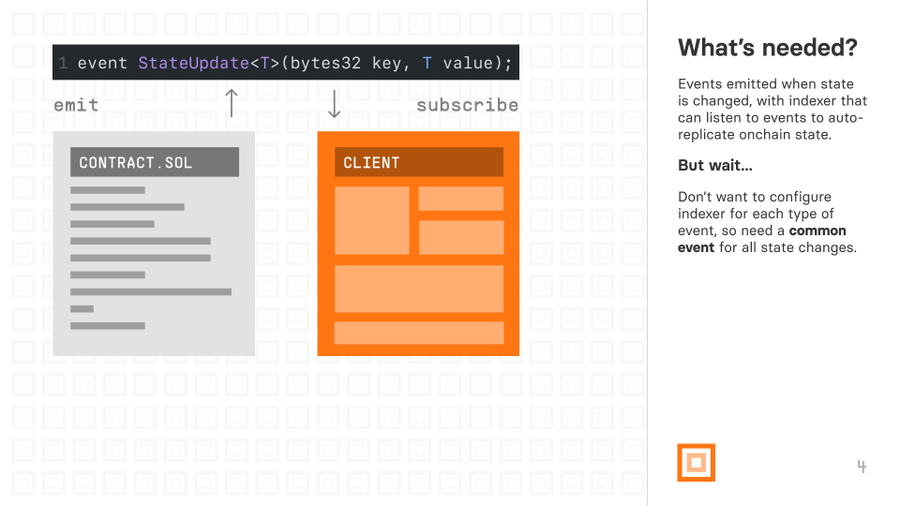Click the CONTRACT.SOL header label

(154, 162)
